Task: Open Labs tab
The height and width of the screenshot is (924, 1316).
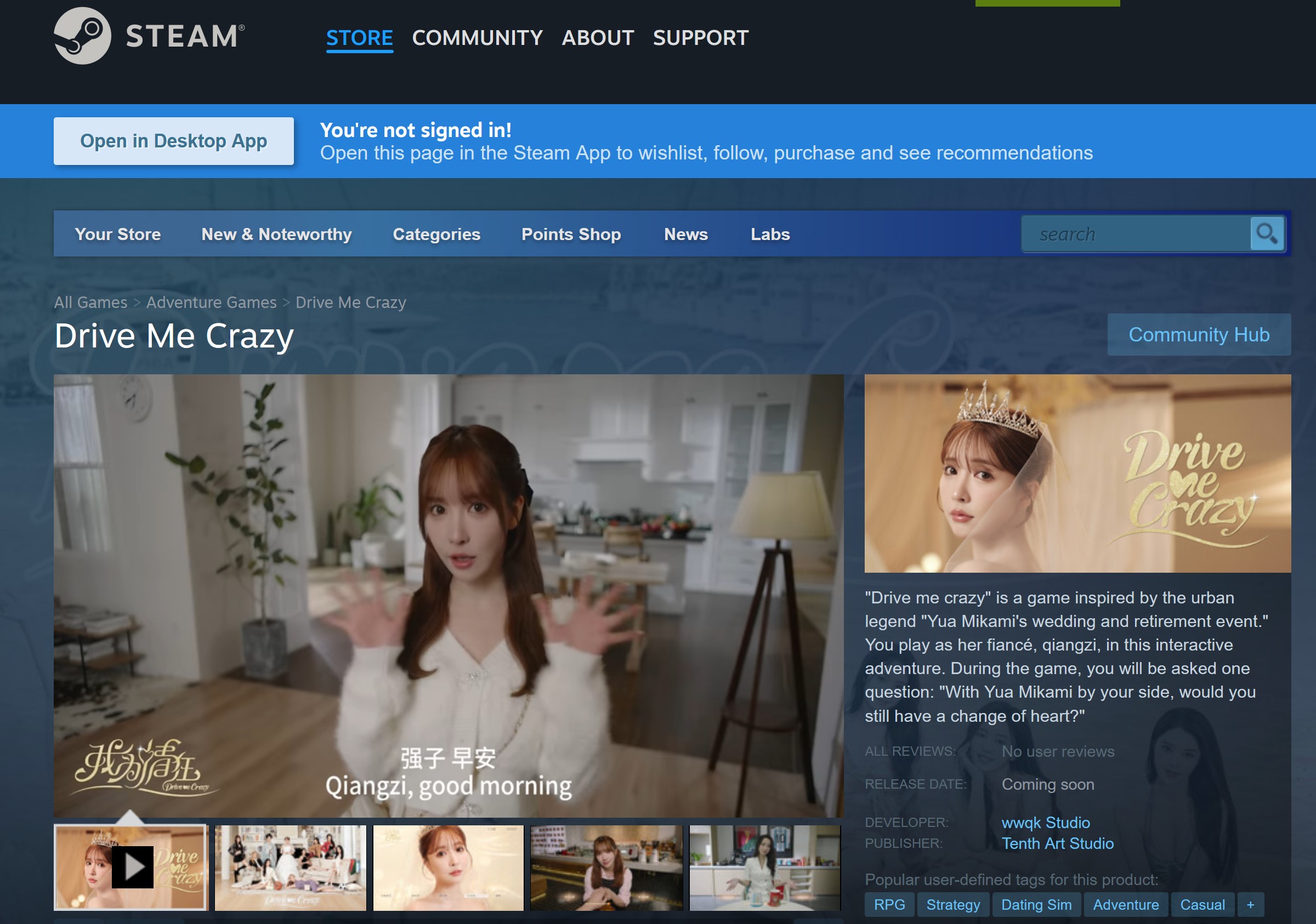Action: [770, 235]
